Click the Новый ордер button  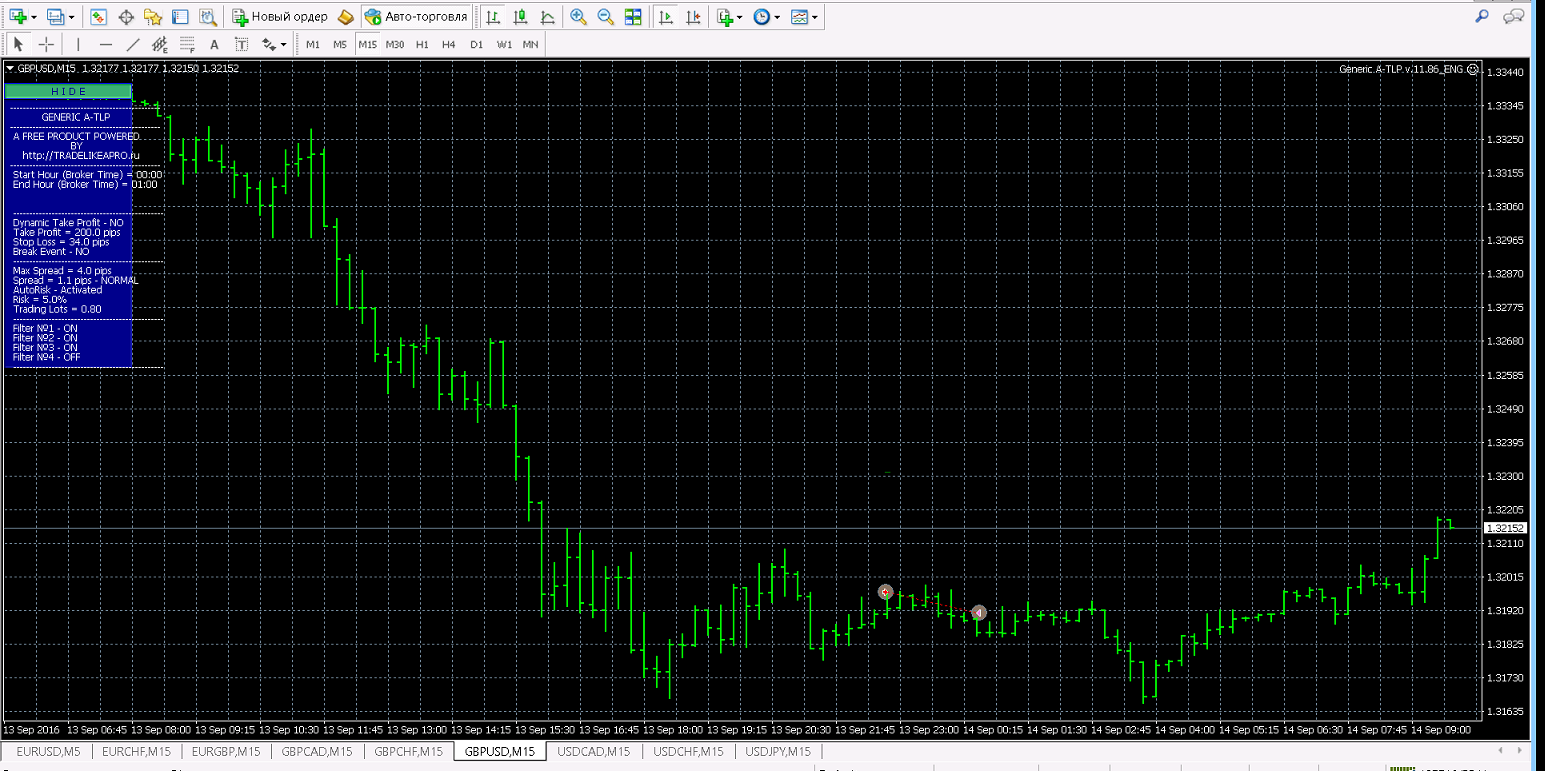pyautogui.click(x=279, y=17)
